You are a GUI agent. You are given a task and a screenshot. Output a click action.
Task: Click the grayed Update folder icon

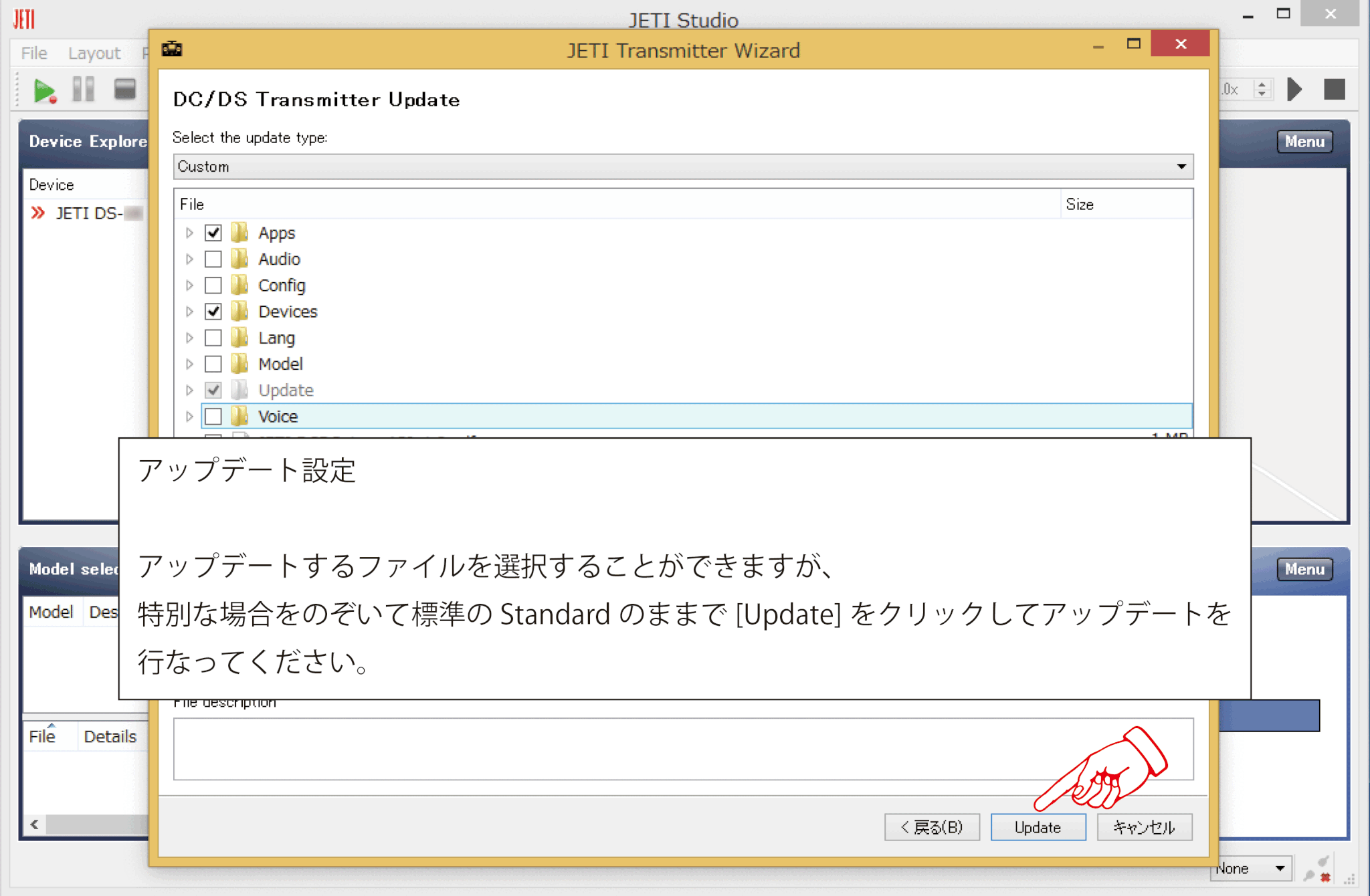point(239,390)
